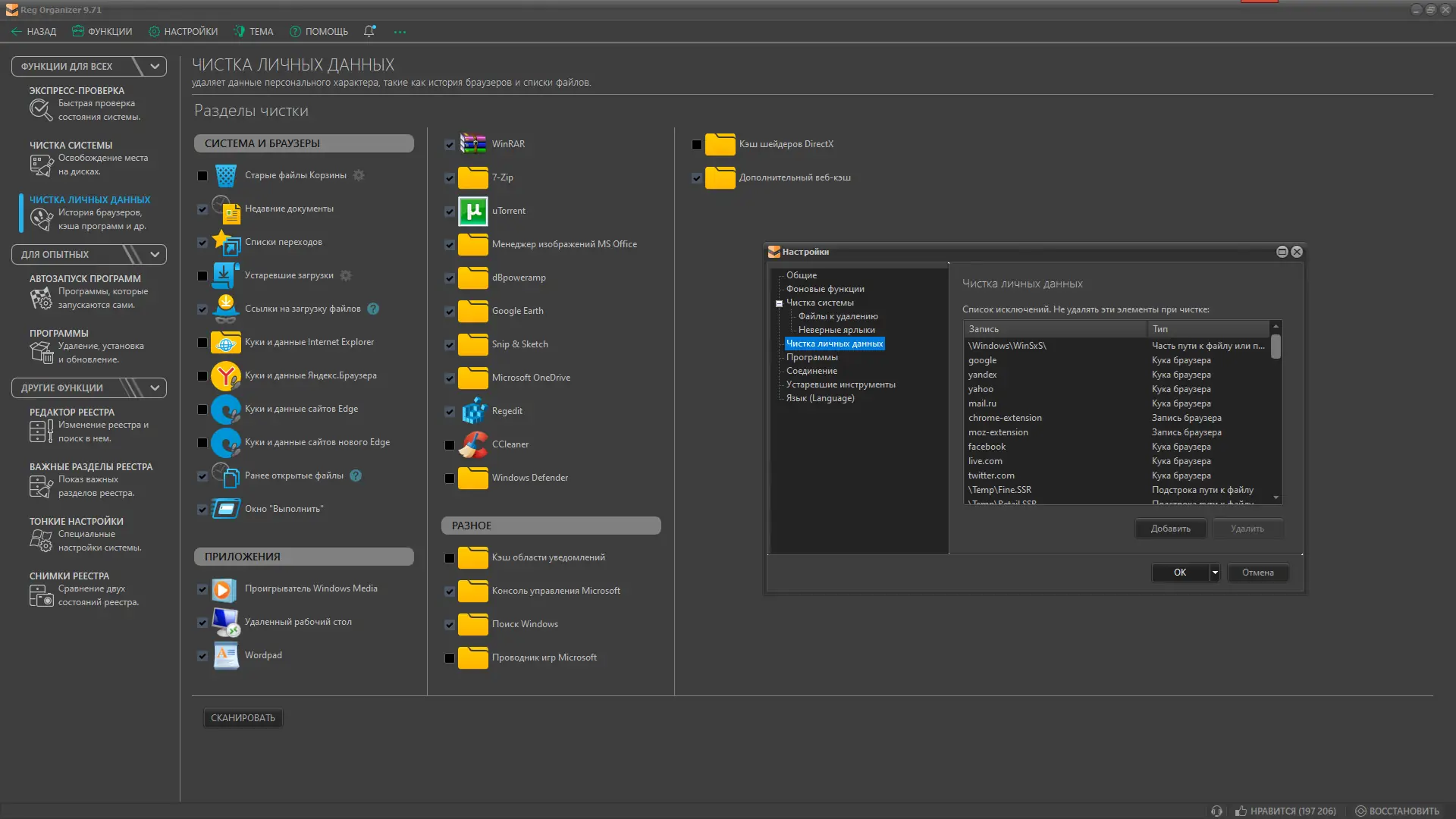
Task: Open the dropdown arrow next to the OK button
Action: tap(1215, 573)
